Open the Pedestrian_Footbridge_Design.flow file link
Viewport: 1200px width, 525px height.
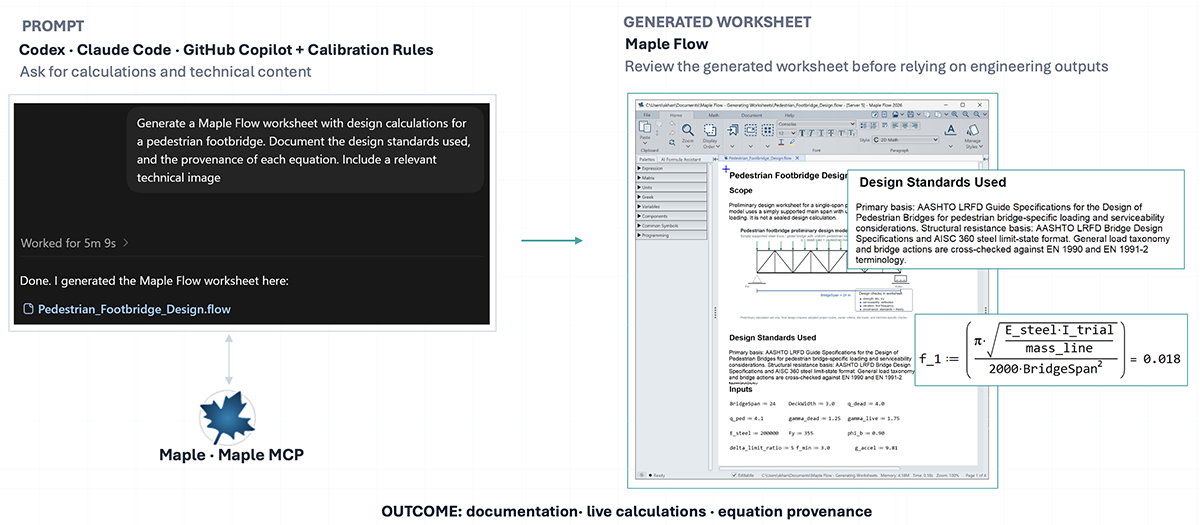pos(134,309)
